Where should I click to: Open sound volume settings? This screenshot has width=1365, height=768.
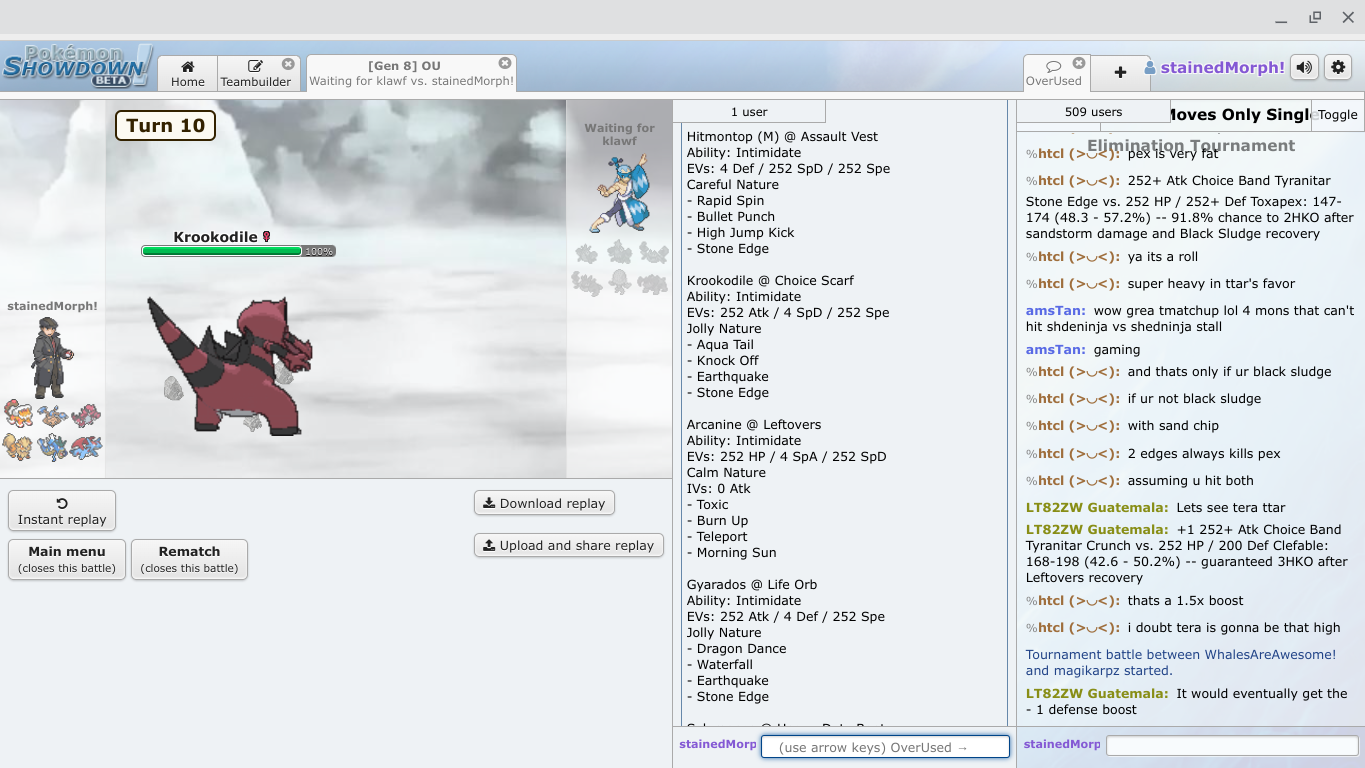click(x=1304, y=68)
